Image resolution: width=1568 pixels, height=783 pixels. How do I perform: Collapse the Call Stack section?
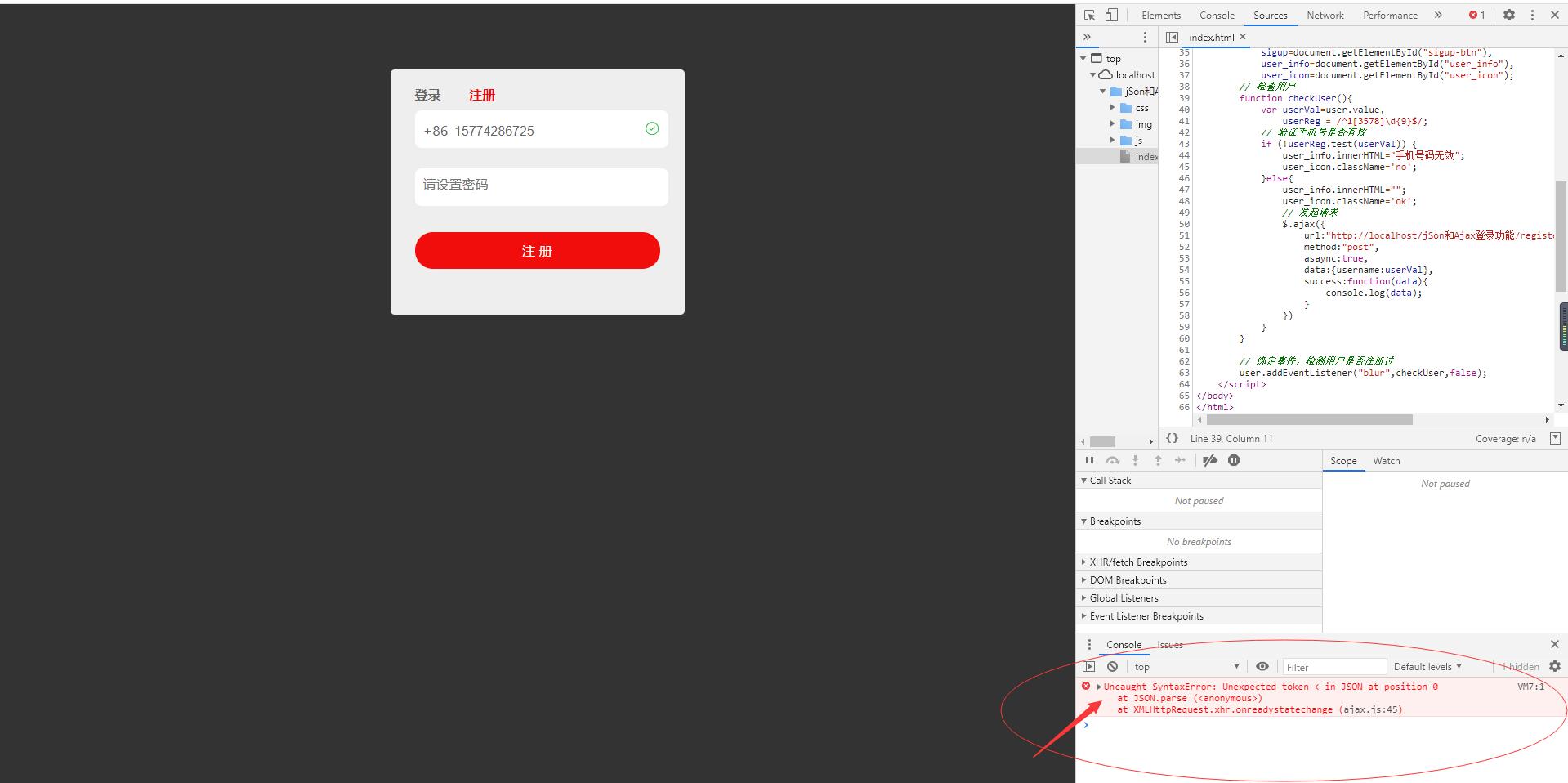tap(1199, 480)
